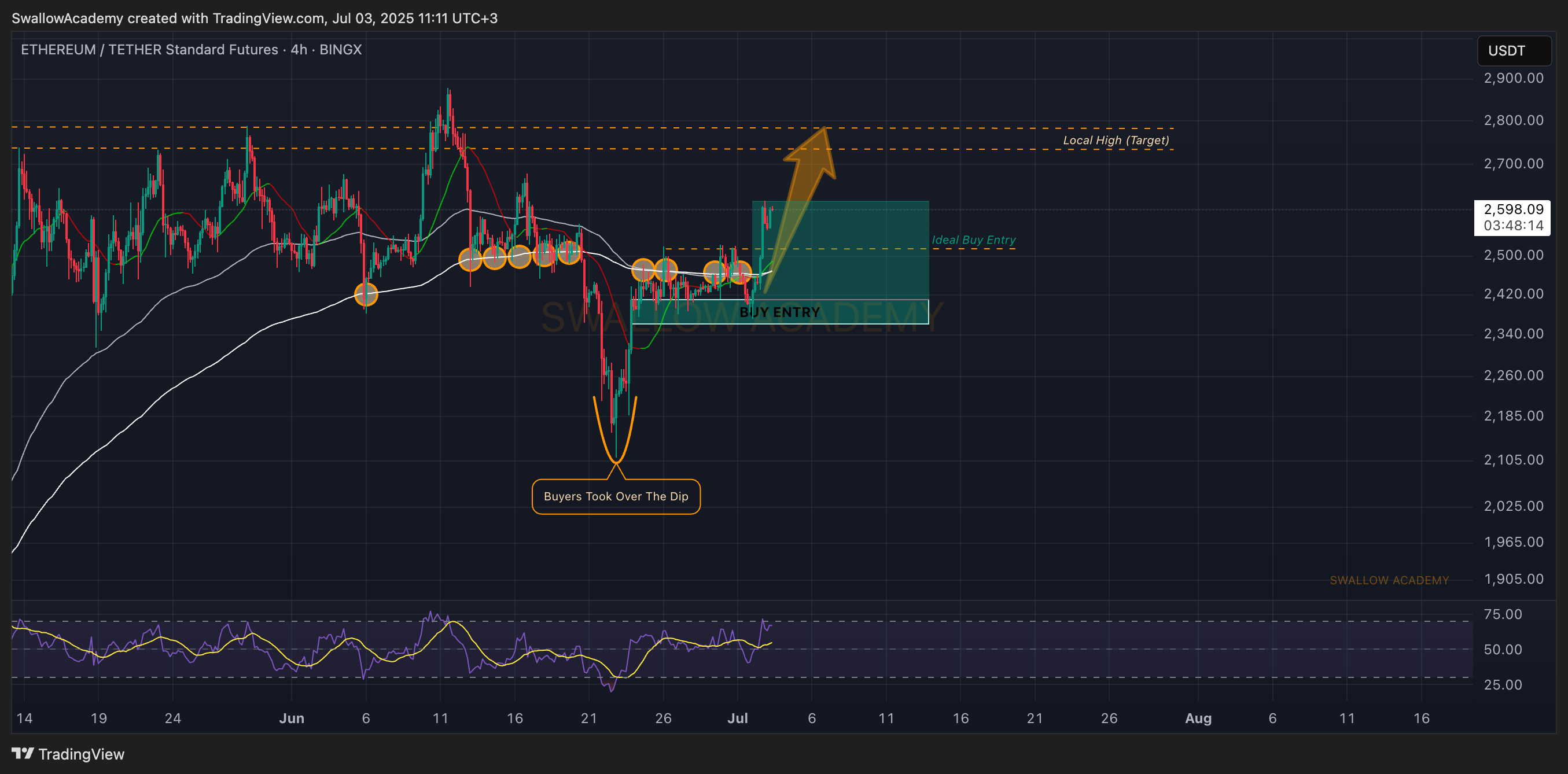Click the header text 'SwallowAcademy created with TradingView.com'
This screenshot has height=774, width=1568.
pyautogui.click(x=168, y=19)
